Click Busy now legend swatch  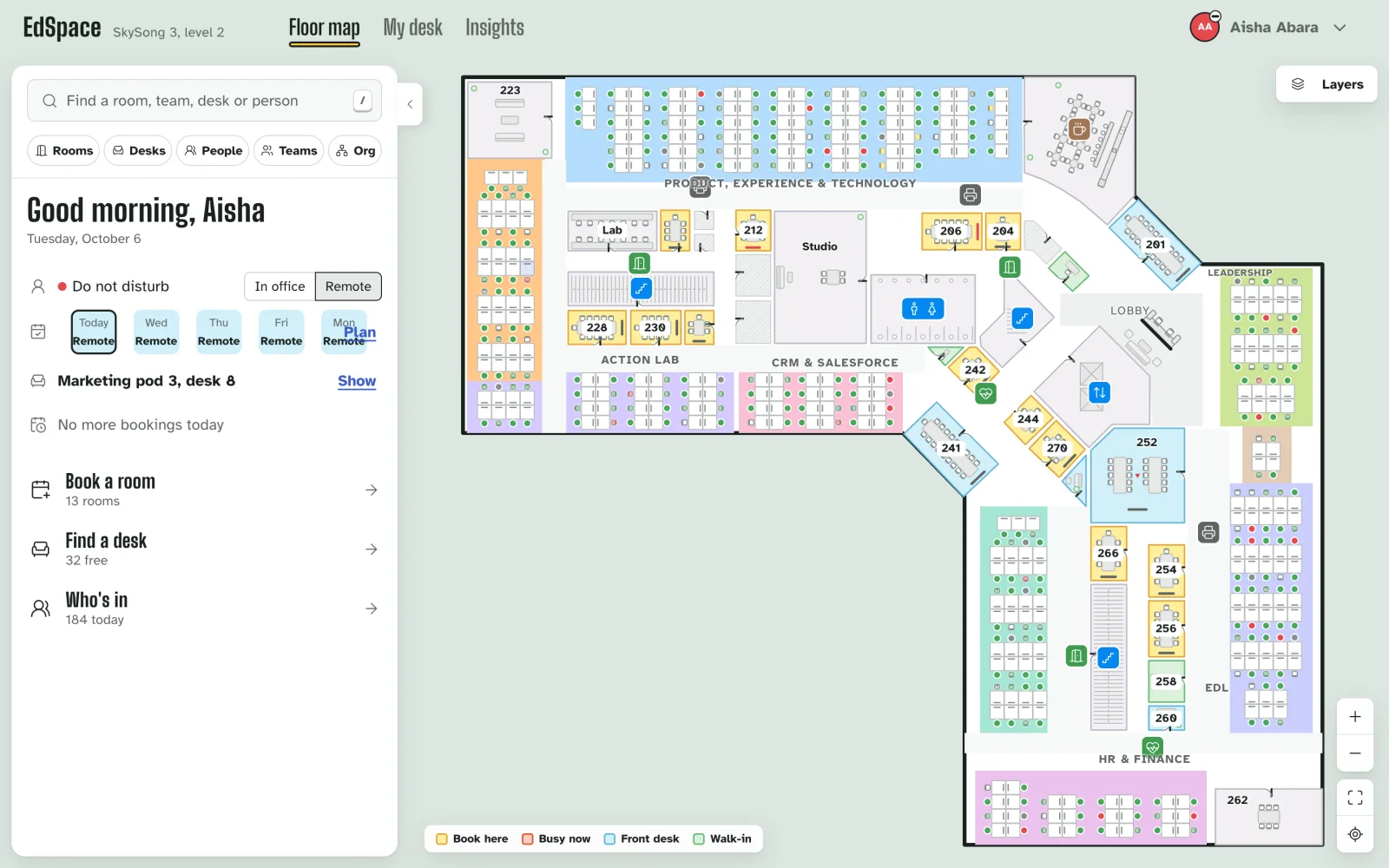pos(527,838)
